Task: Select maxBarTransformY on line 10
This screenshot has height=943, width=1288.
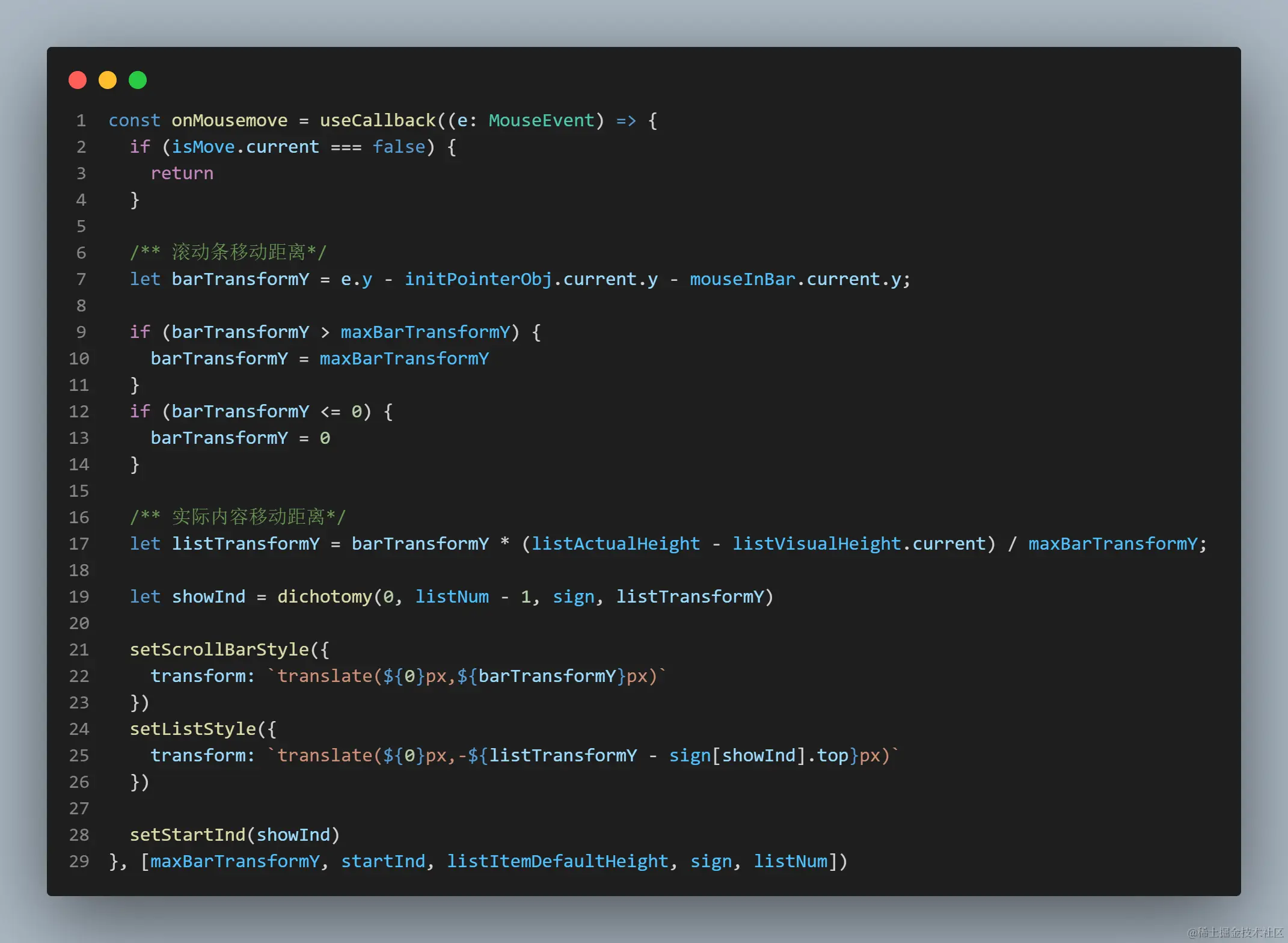Action: pyautogui.click(x=403, y=358)
